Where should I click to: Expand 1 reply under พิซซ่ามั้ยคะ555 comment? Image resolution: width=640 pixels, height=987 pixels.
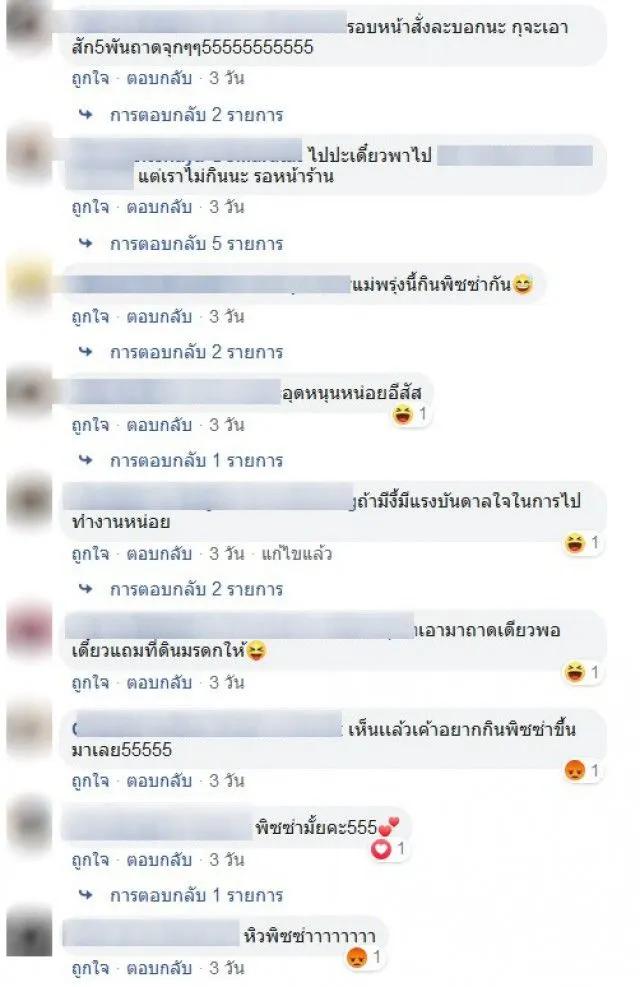click(x=196, y=895)
